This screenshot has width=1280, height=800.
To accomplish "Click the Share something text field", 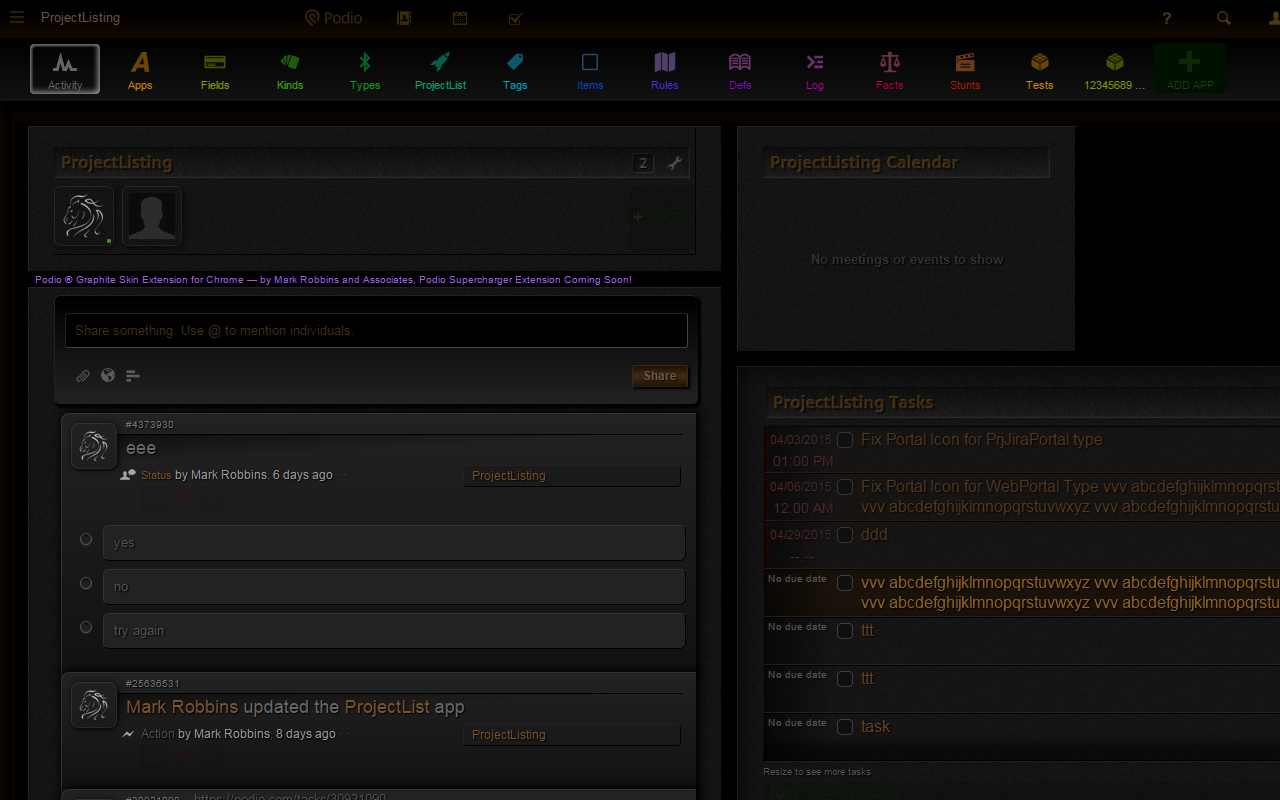I will [x=376, y=331].
